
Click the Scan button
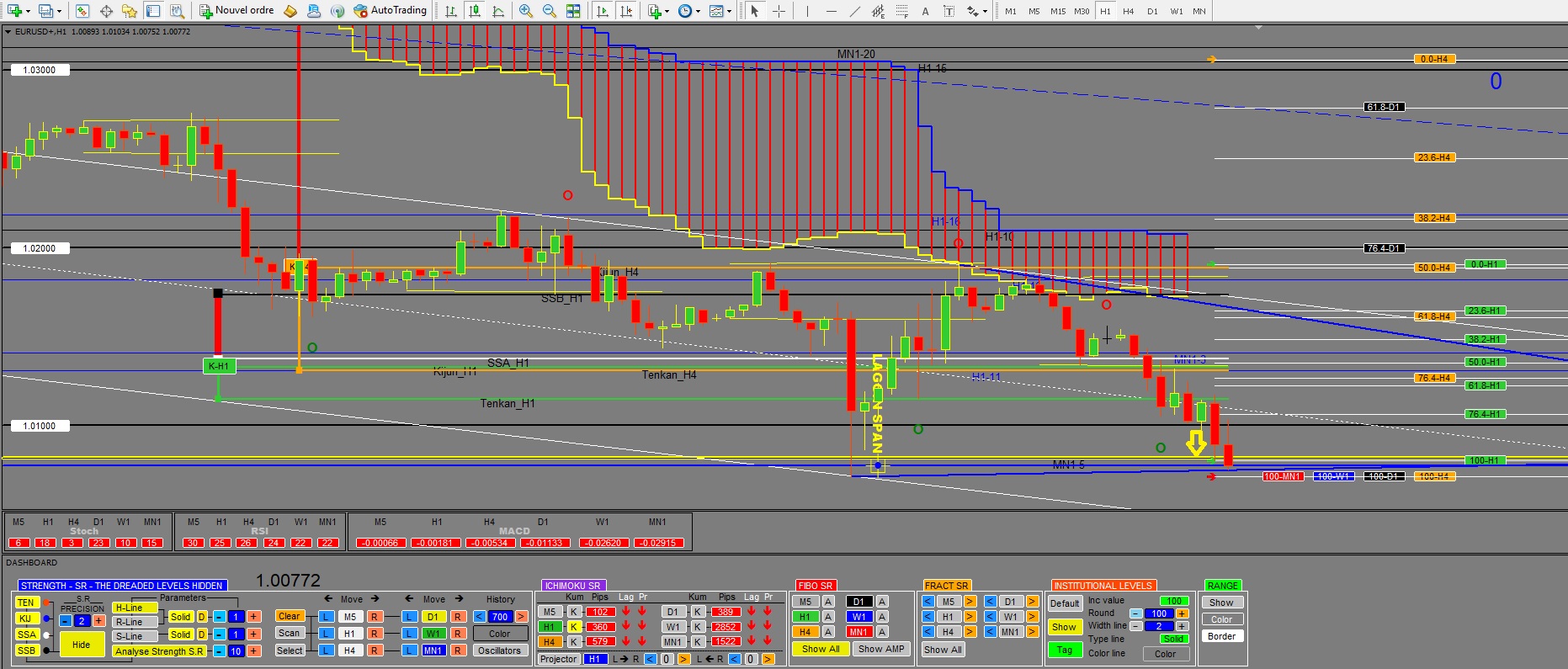tap(290, 633)
